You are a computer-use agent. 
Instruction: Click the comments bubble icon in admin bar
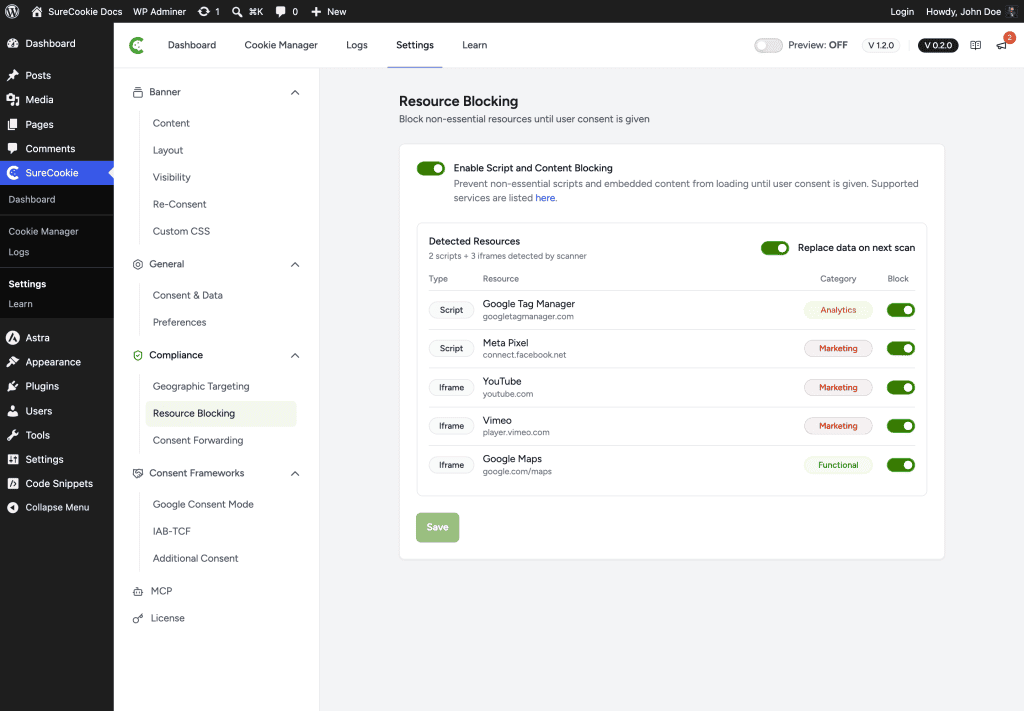280,12
